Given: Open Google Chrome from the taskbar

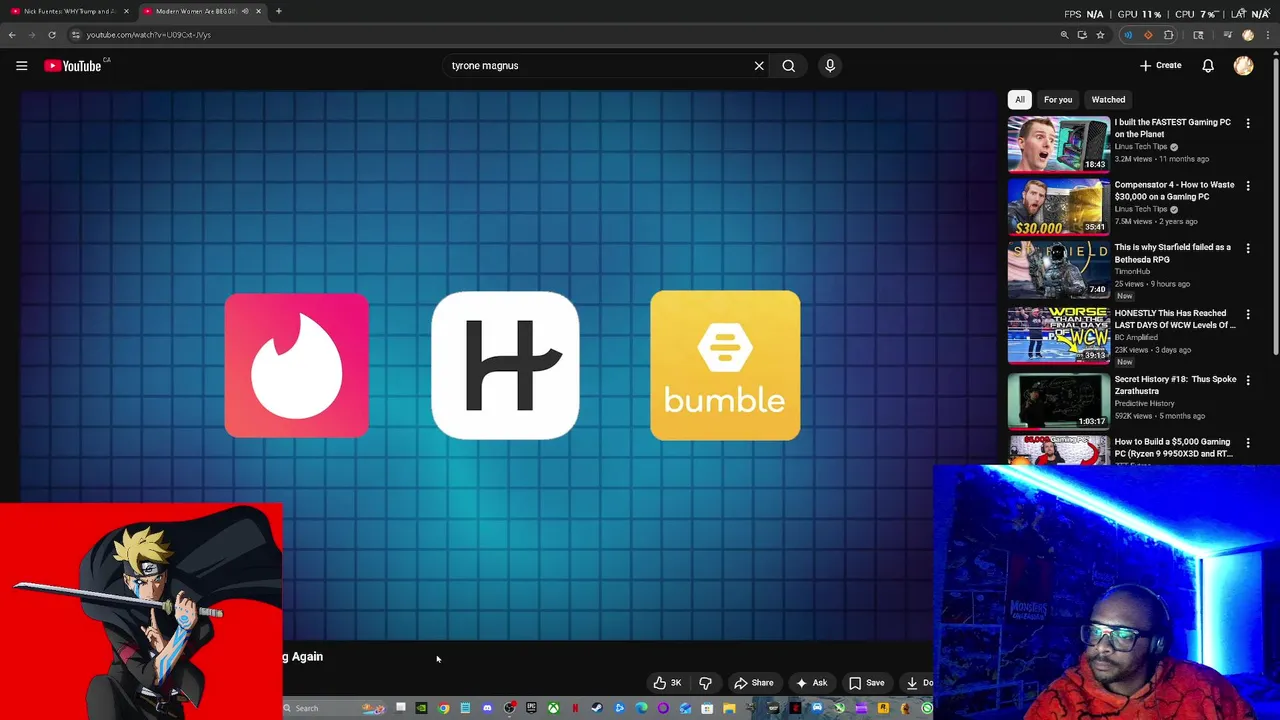Looking at the screenshot, I should tap(444, 708).
